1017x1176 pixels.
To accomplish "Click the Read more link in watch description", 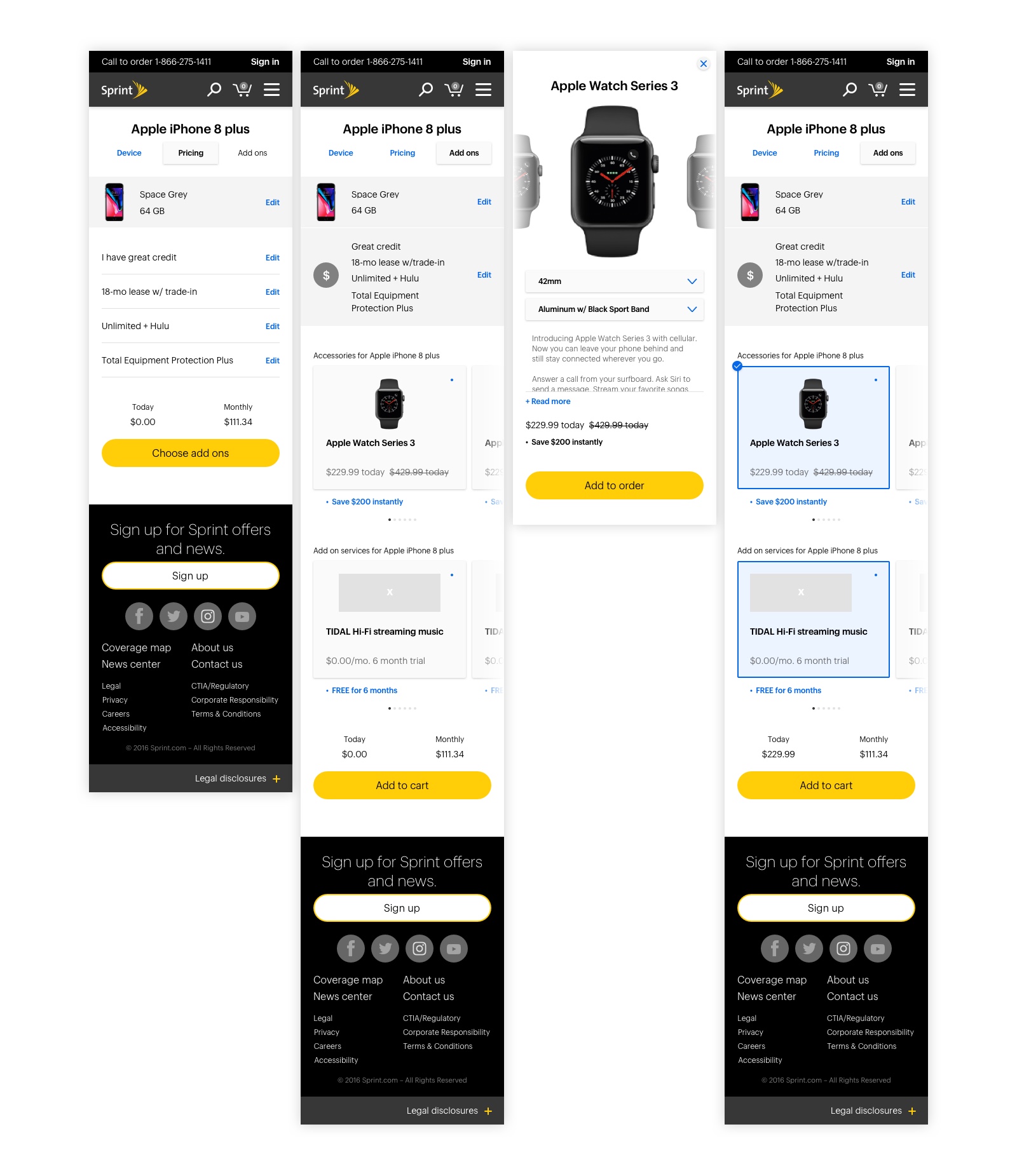I will click(x=548, y=402).
